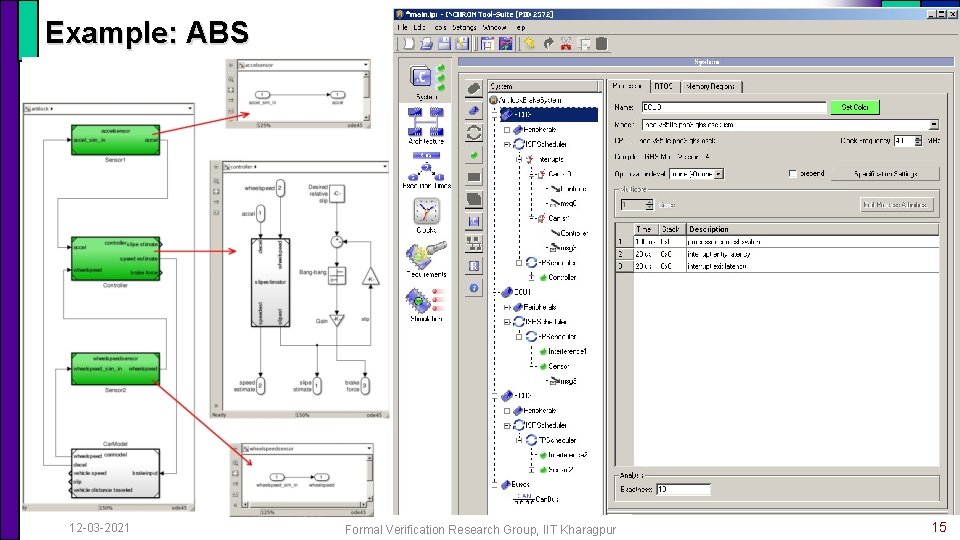Viewport: 960px width, 540px height.
Task: Click horizontal scrollbar of wheelspeedsensor window
Action: point(304,504)
